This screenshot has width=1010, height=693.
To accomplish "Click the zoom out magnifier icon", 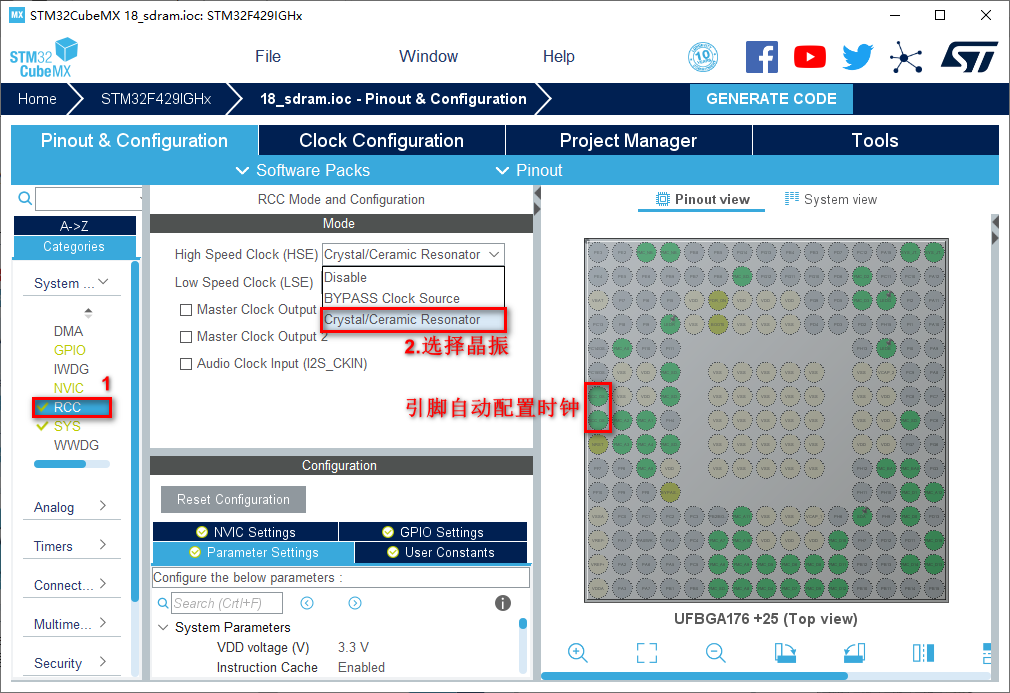I will pos(715,652).
